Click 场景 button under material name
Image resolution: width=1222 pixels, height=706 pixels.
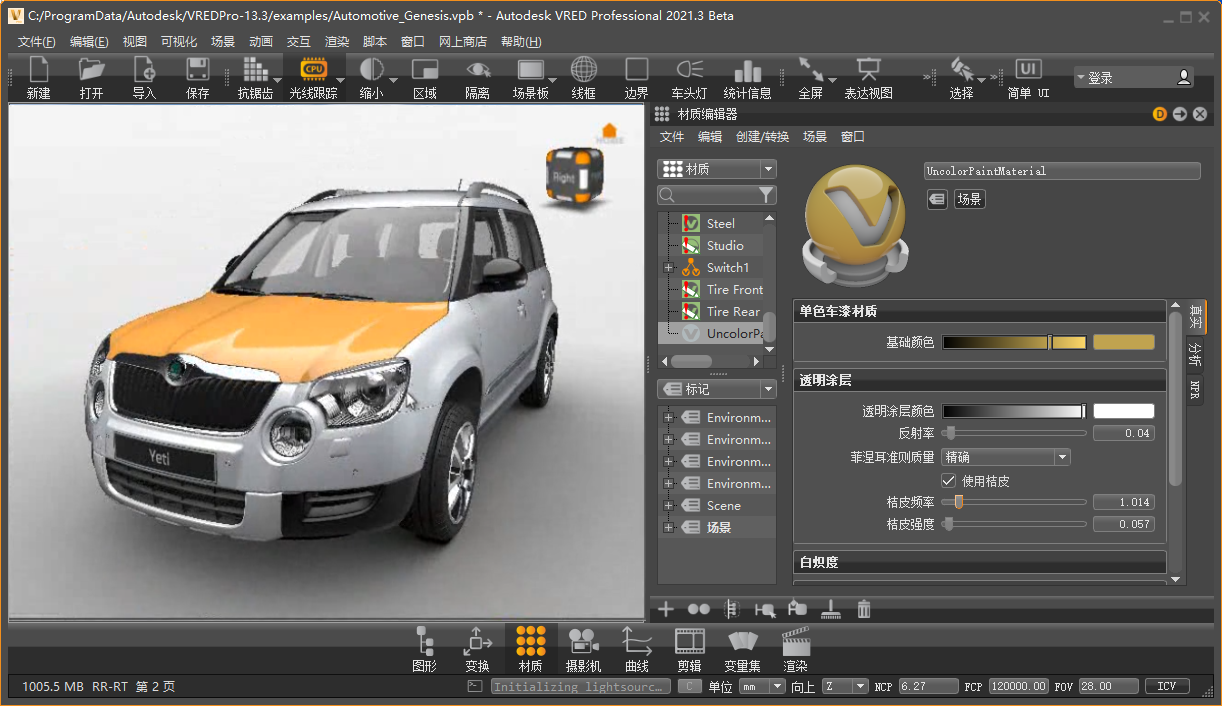click(969, 199)
